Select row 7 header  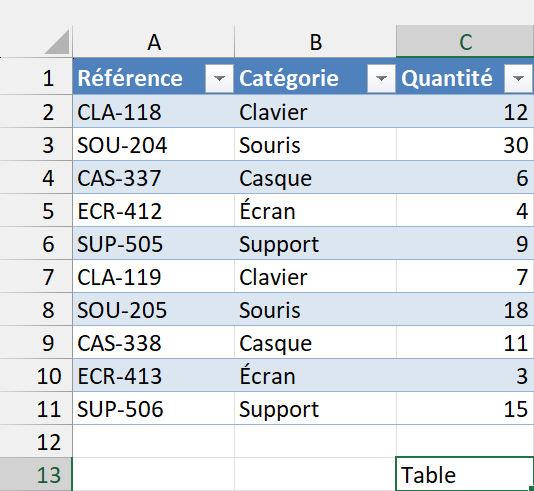(x=36, y=277)
